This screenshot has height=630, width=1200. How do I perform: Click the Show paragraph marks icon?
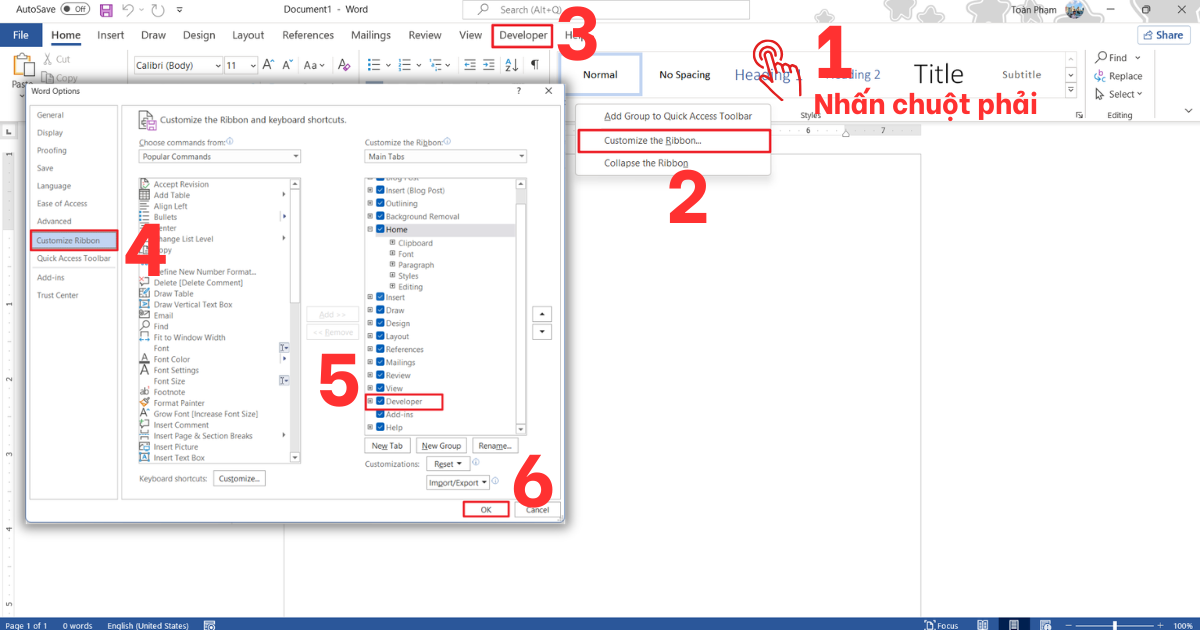pyautogui.click(x=535, y=65)
